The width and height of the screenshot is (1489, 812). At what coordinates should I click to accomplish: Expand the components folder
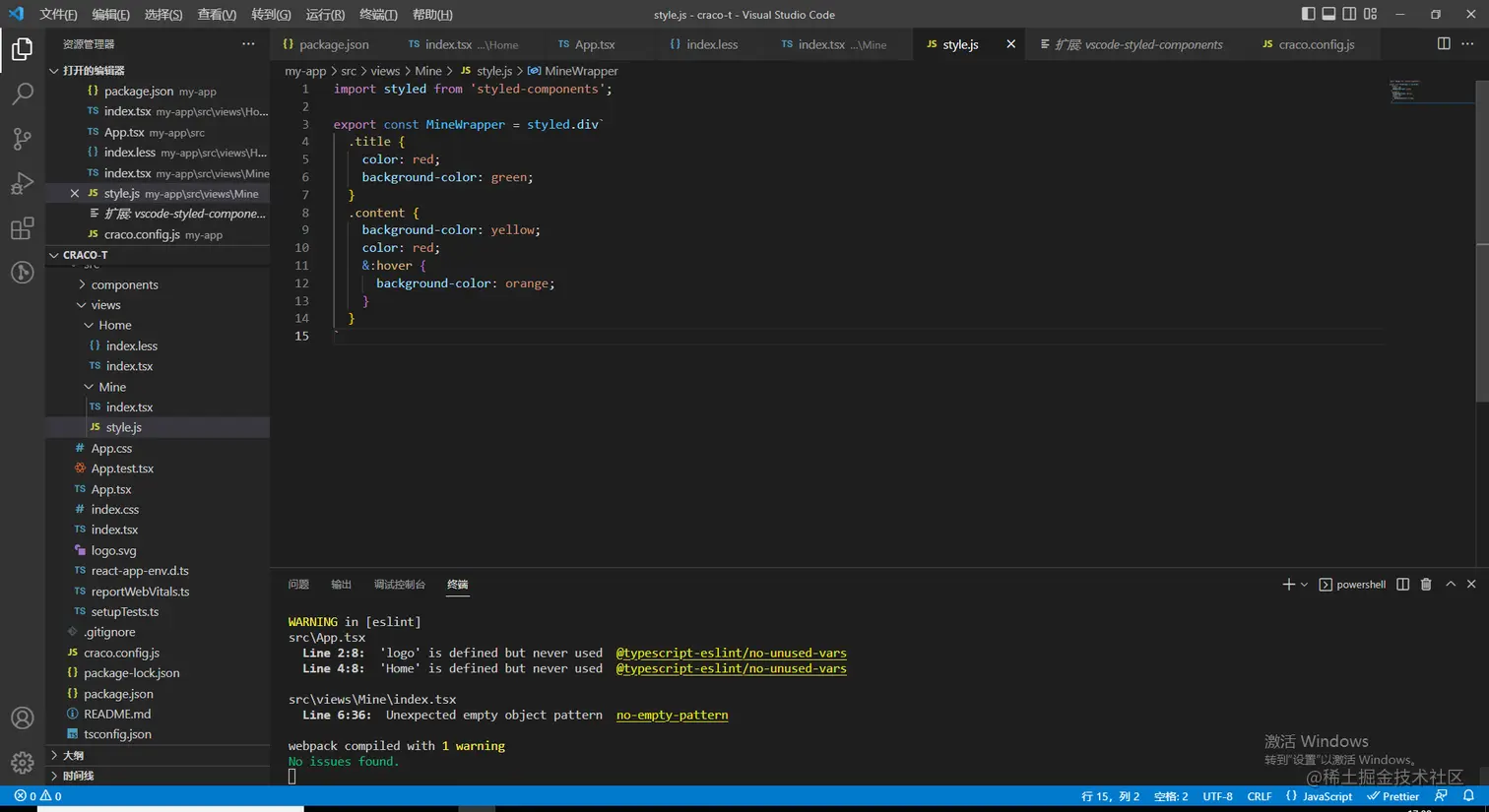[x=124, y=284]
